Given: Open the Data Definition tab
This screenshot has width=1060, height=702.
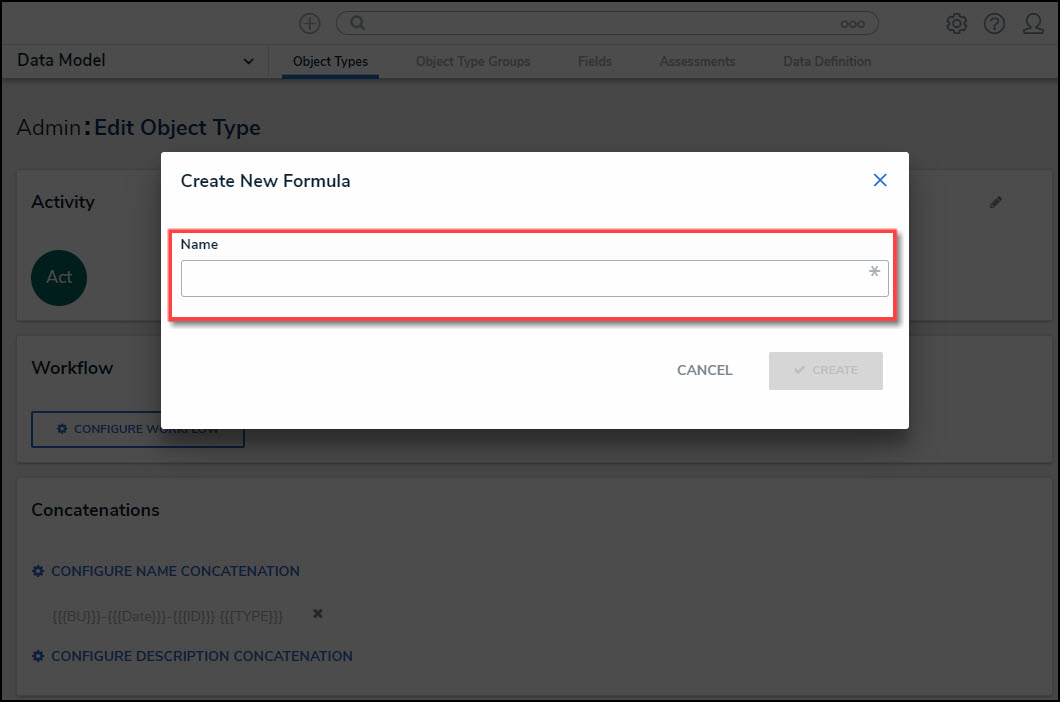Looking at the screenshot, I should tap(827, 62).
